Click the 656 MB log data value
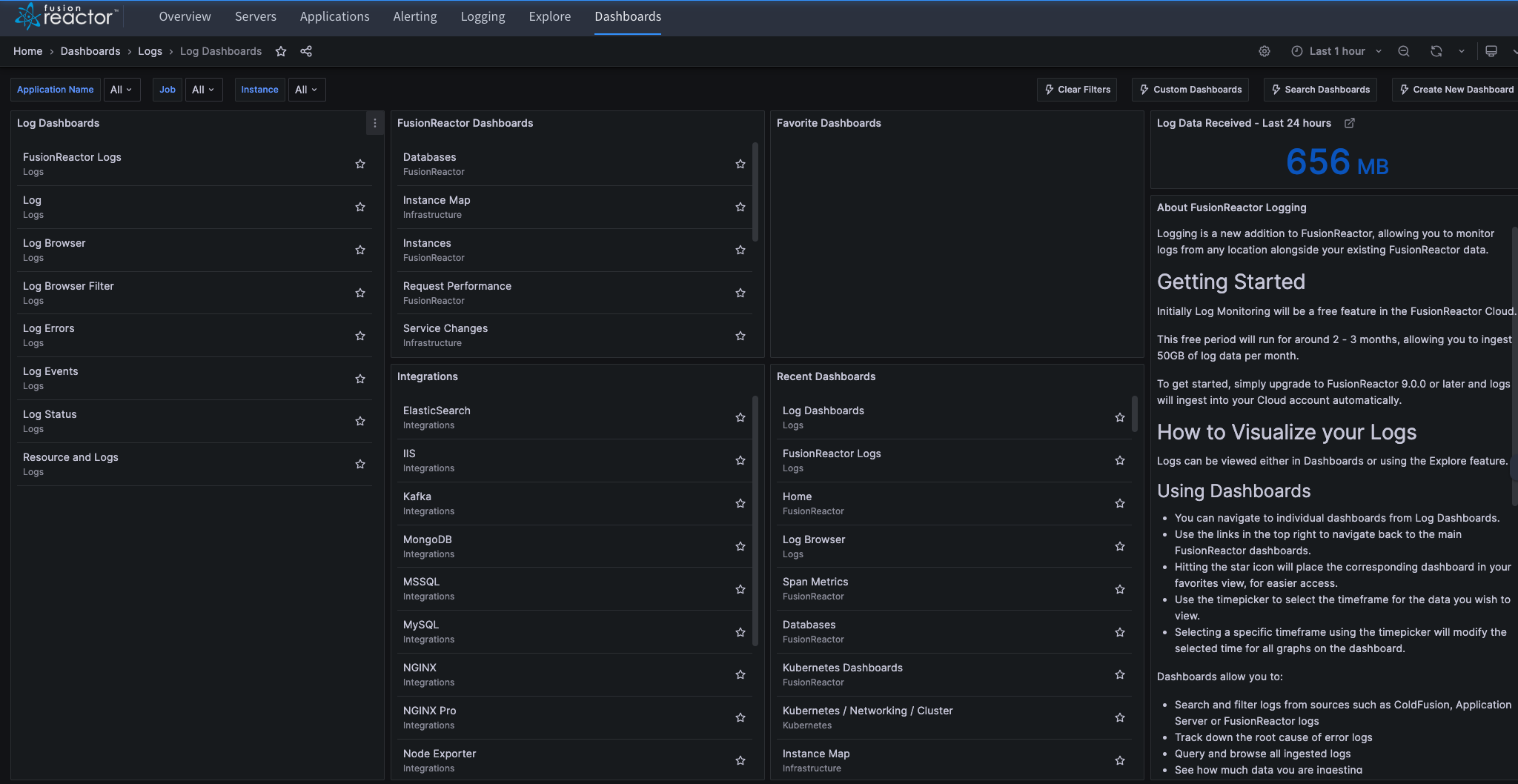Image resolution: width=1518 pixels, height=784 pixels. [1336, 162]
